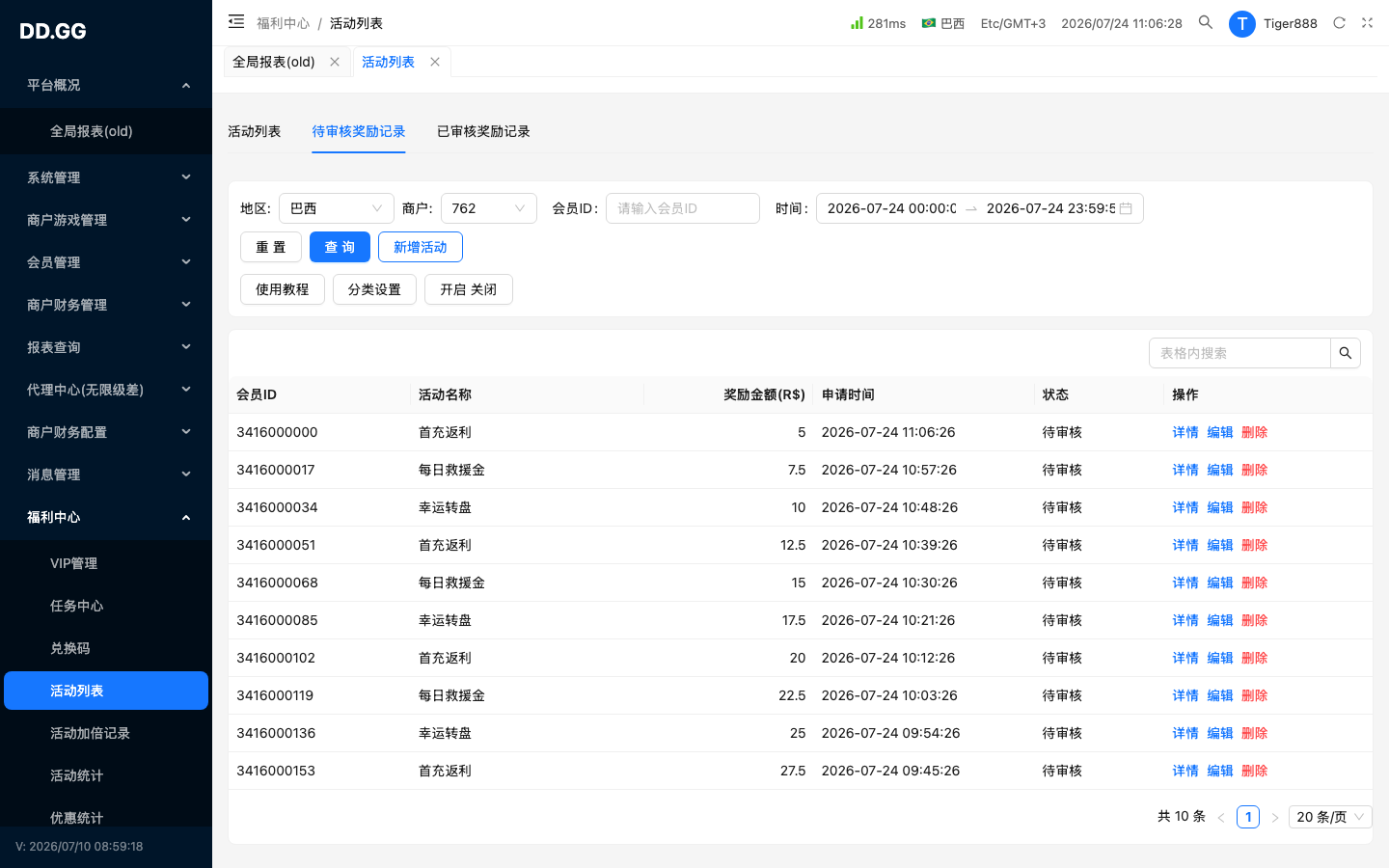This screenshot has height=868, width=1389.
Task: Click the table search magnifier button
Action: pos(1346,353)
